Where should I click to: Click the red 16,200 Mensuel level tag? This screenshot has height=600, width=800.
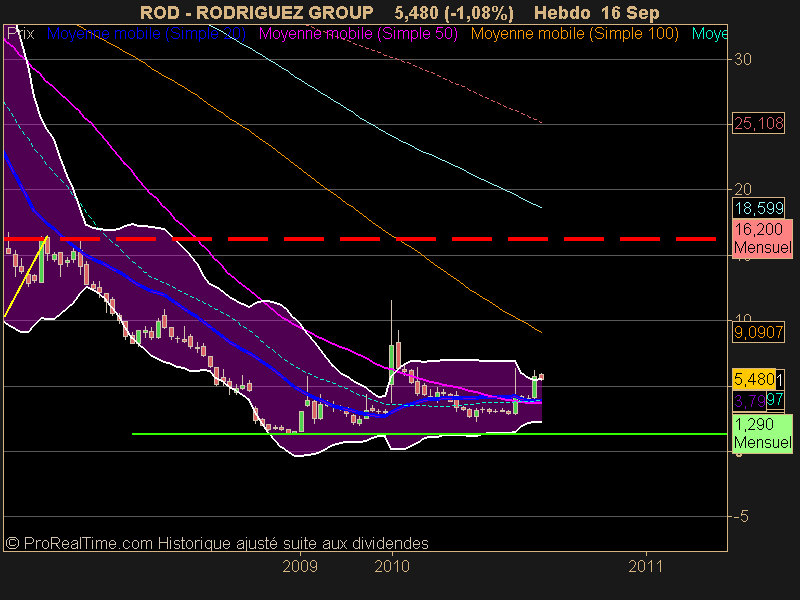(x=762, y=238)
